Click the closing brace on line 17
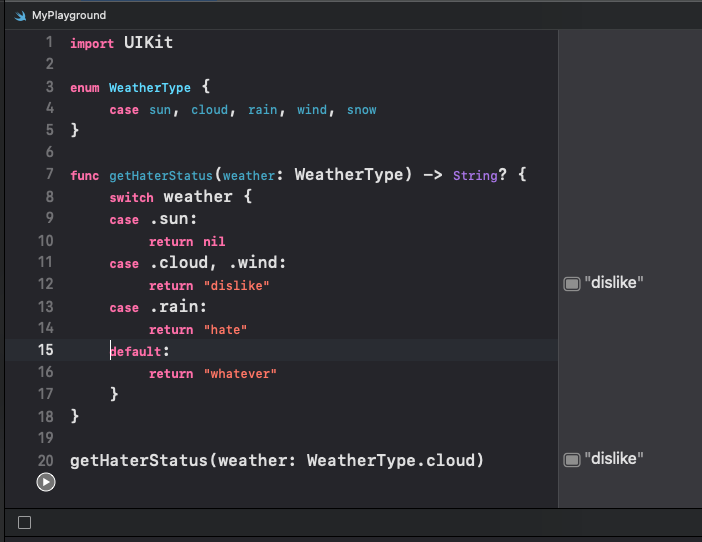Image resolution: width=702 pixels, height=542 pixels. (x=114, y=394)
